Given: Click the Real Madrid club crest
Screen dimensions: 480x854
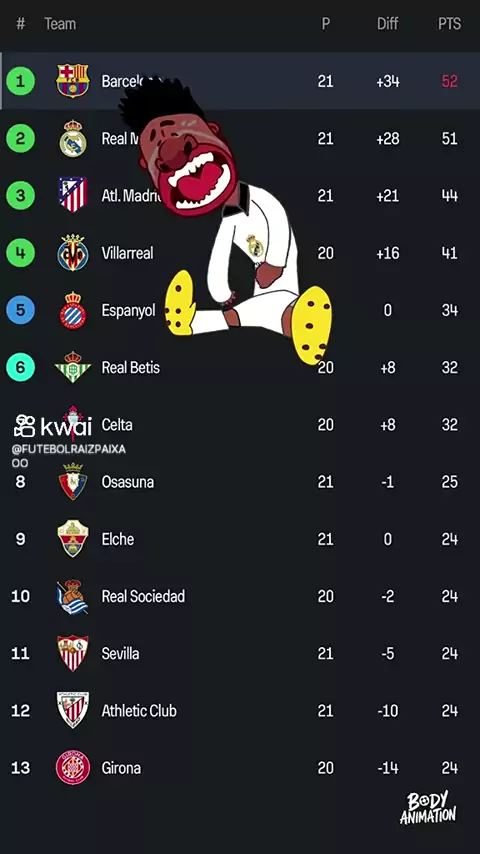Looking at the screenshot, I should pos(72,138).
